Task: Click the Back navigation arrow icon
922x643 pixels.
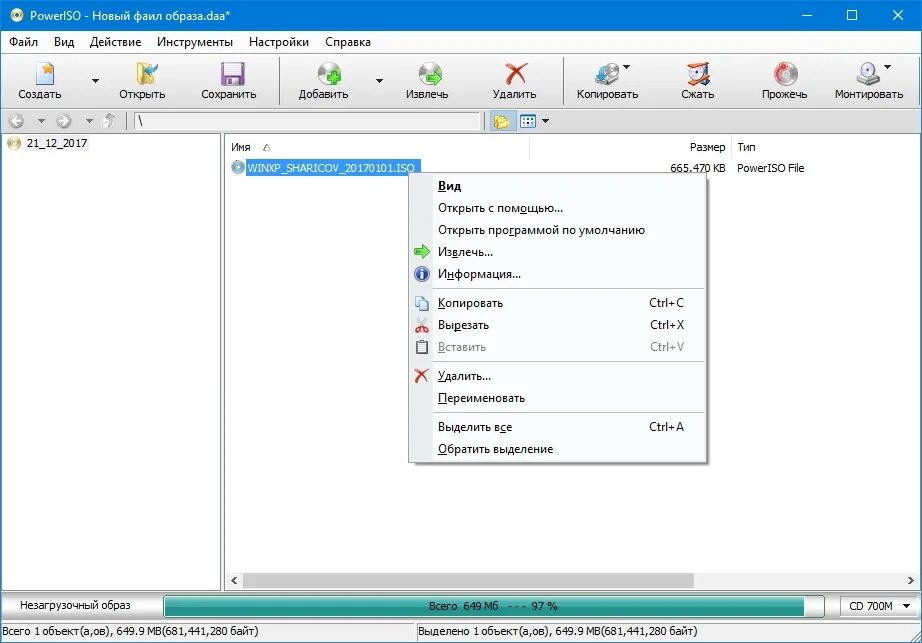Action: [16, 121]
